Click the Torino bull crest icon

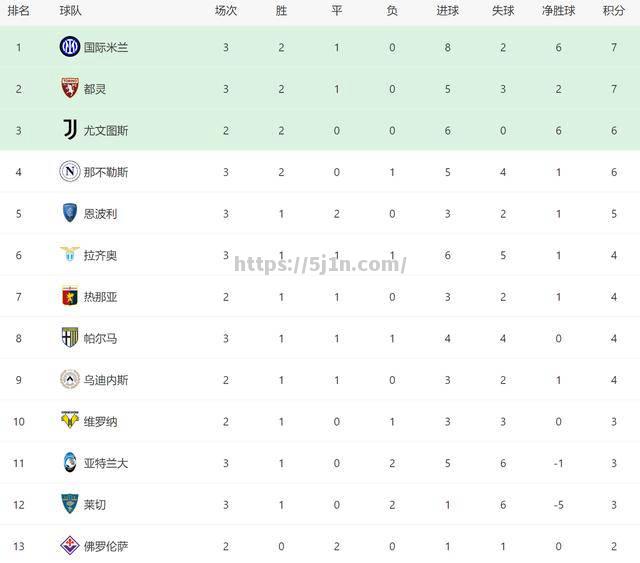pyautogui.click(x=70, y=88)
